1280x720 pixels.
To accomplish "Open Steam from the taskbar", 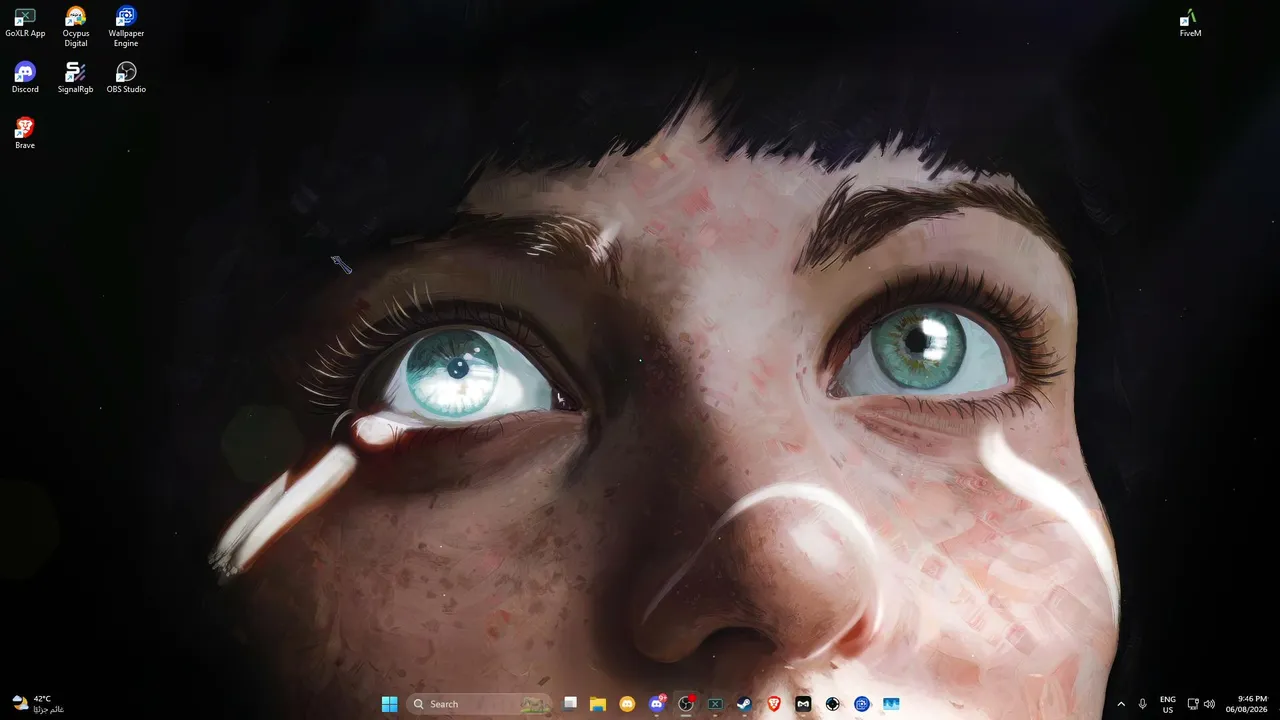I will (x=744, y=704).
